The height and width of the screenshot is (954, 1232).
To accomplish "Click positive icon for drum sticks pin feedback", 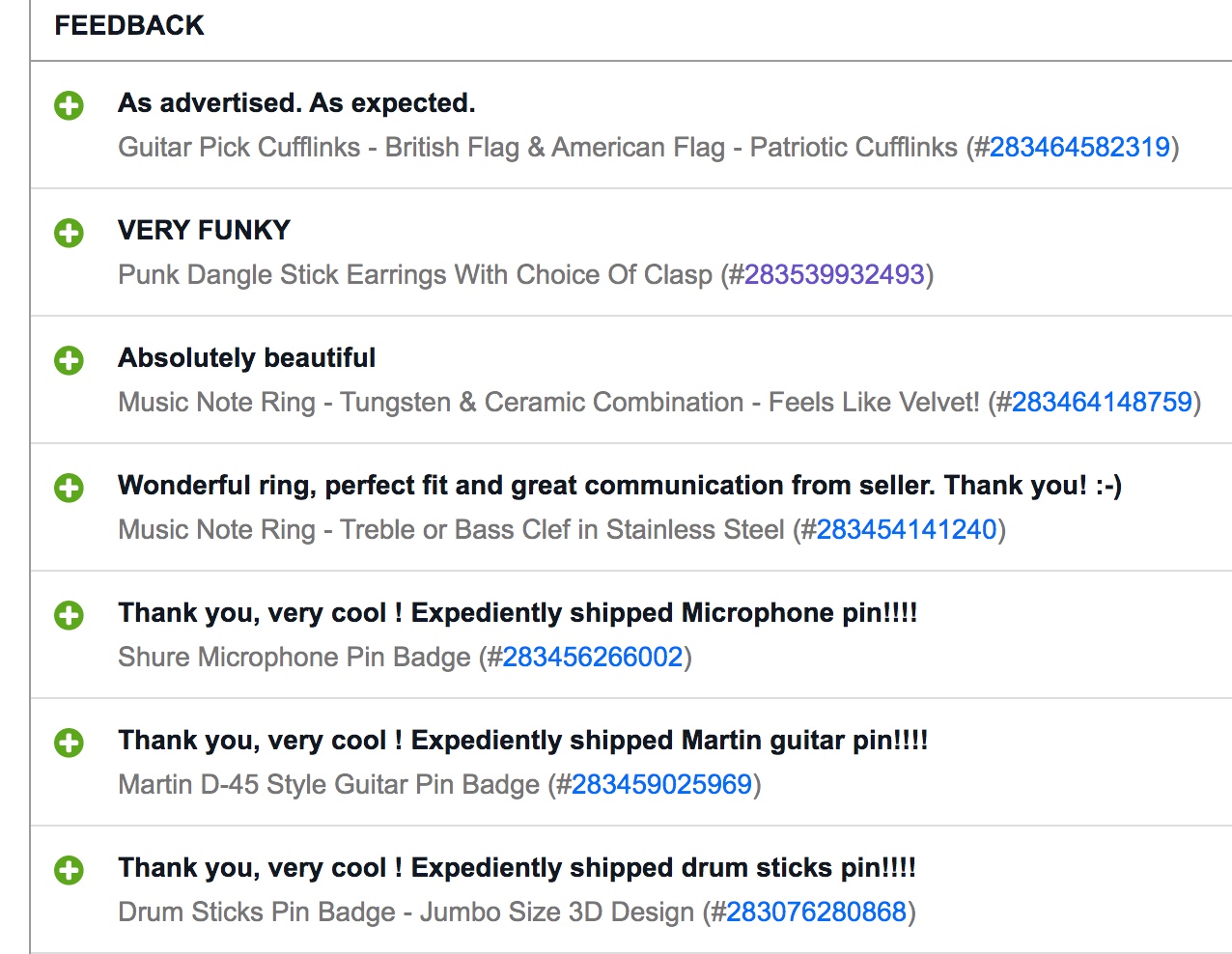I will click(x=69, y=870).
